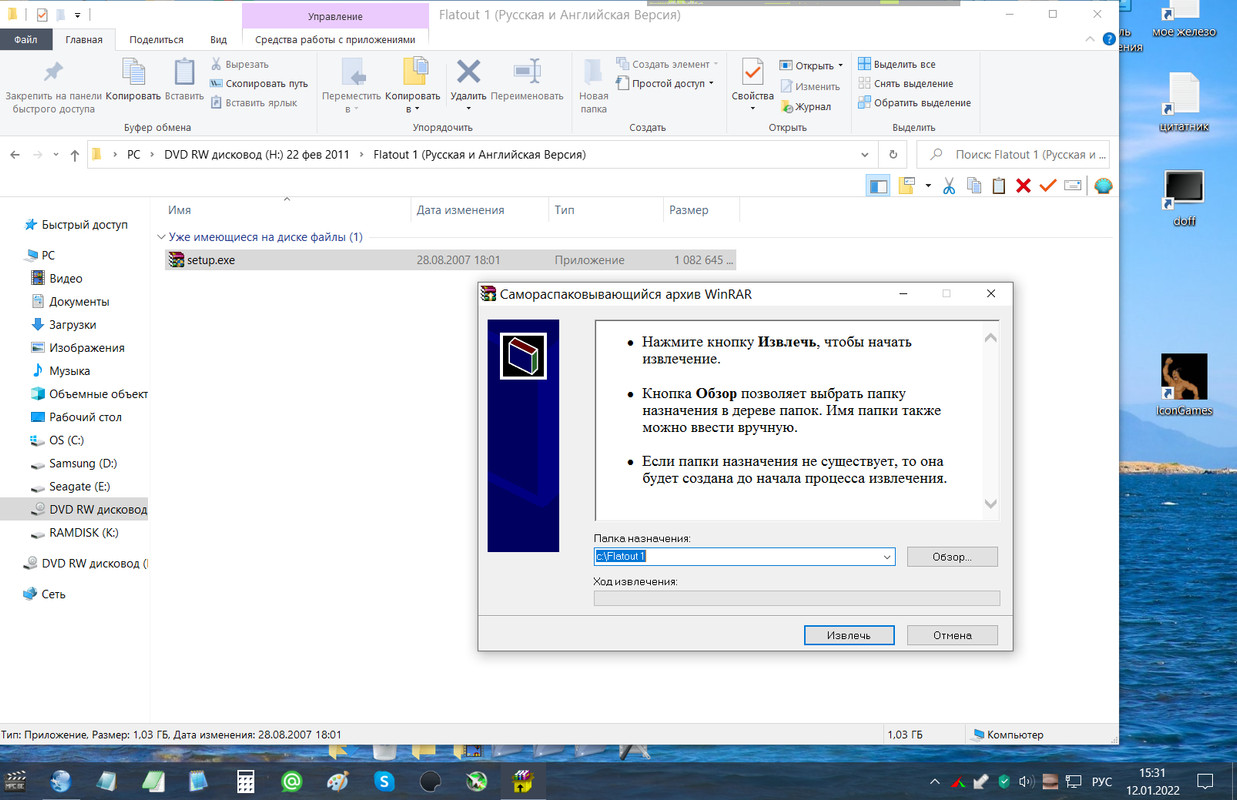Viewport: 1237px width, 800px height.
Task: Click the orange checkmark icon in mini toolbar
Action: tap(1048, 186)
